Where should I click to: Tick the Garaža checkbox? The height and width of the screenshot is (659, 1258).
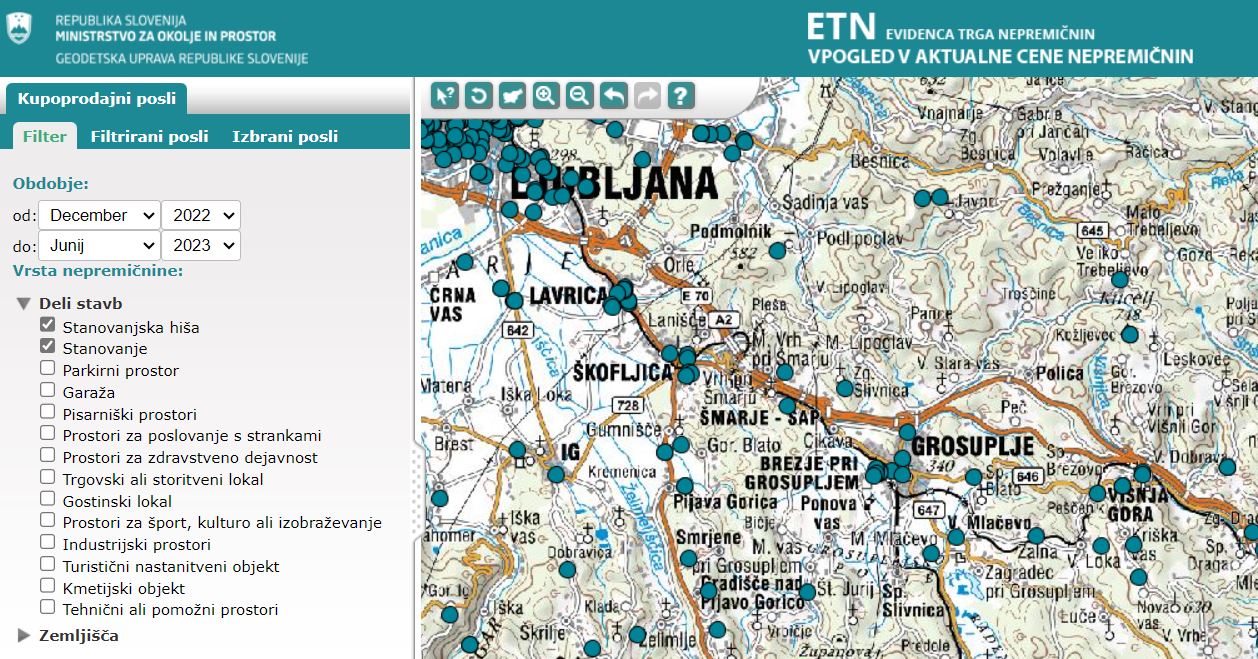point(48,390)
